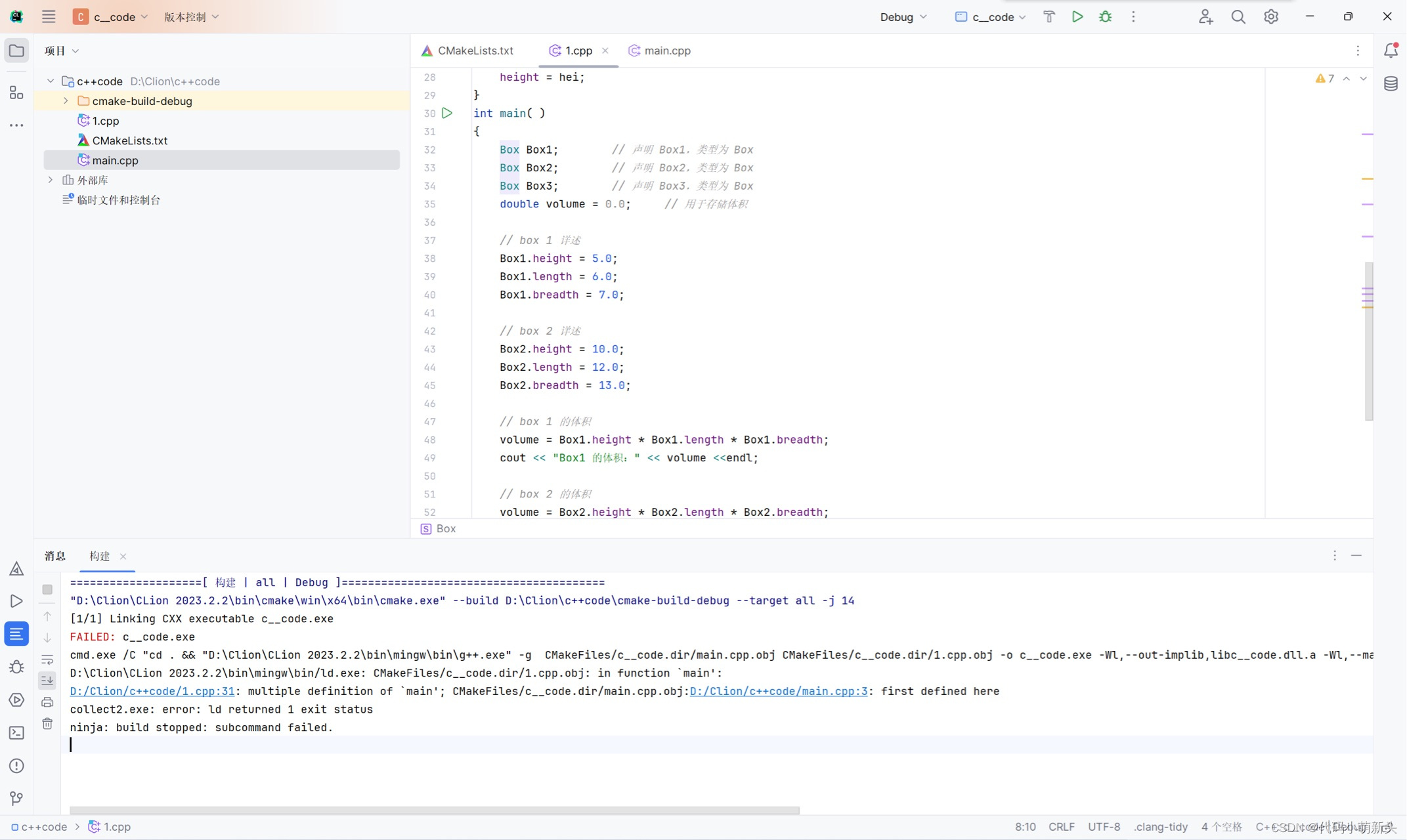Toggle soft-wrap in build output
Viewport: 1407px width, 840px height.
pos(47,660)
